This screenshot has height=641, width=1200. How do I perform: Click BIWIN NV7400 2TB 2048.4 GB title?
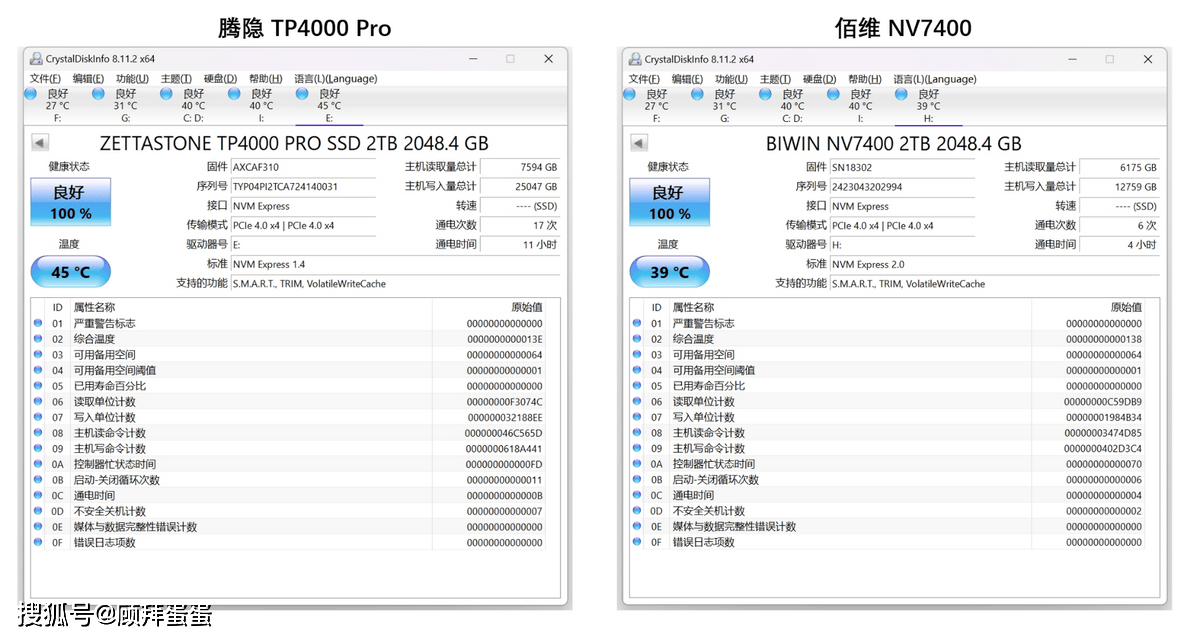point(894,143)
